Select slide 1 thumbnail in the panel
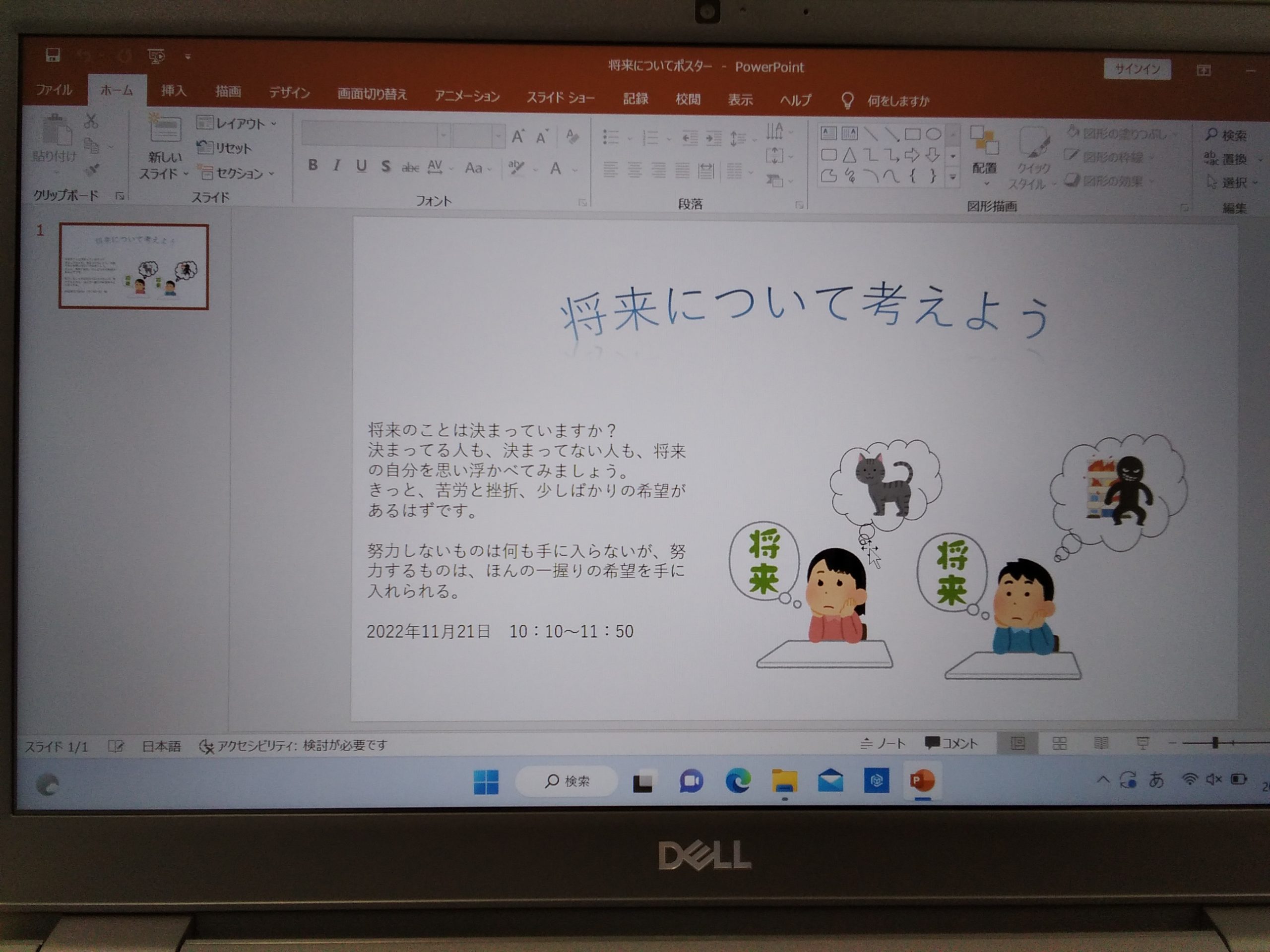This screenshot has height=952, width=1270. [134, 267]
